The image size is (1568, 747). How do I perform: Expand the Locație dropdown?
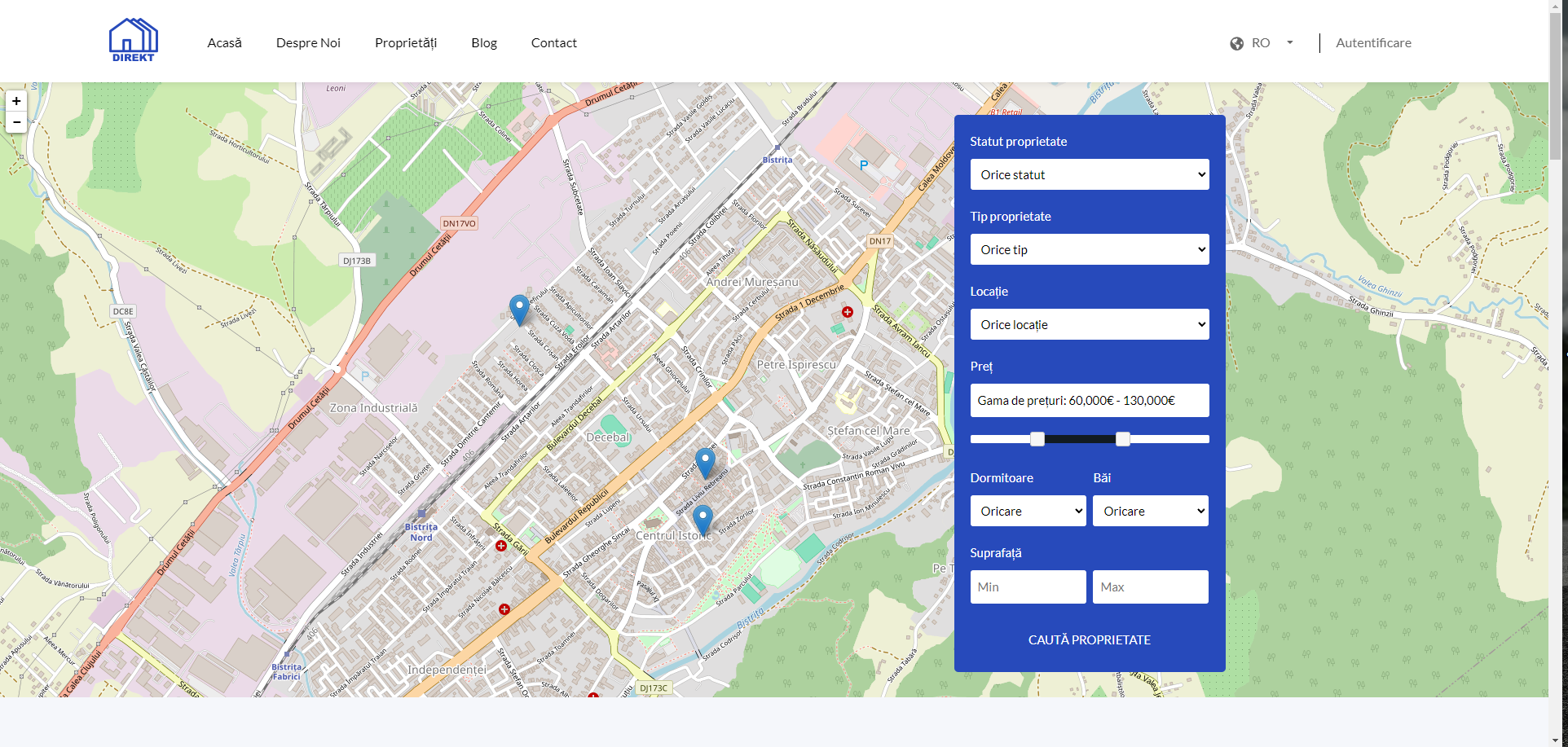point(1089,324)
